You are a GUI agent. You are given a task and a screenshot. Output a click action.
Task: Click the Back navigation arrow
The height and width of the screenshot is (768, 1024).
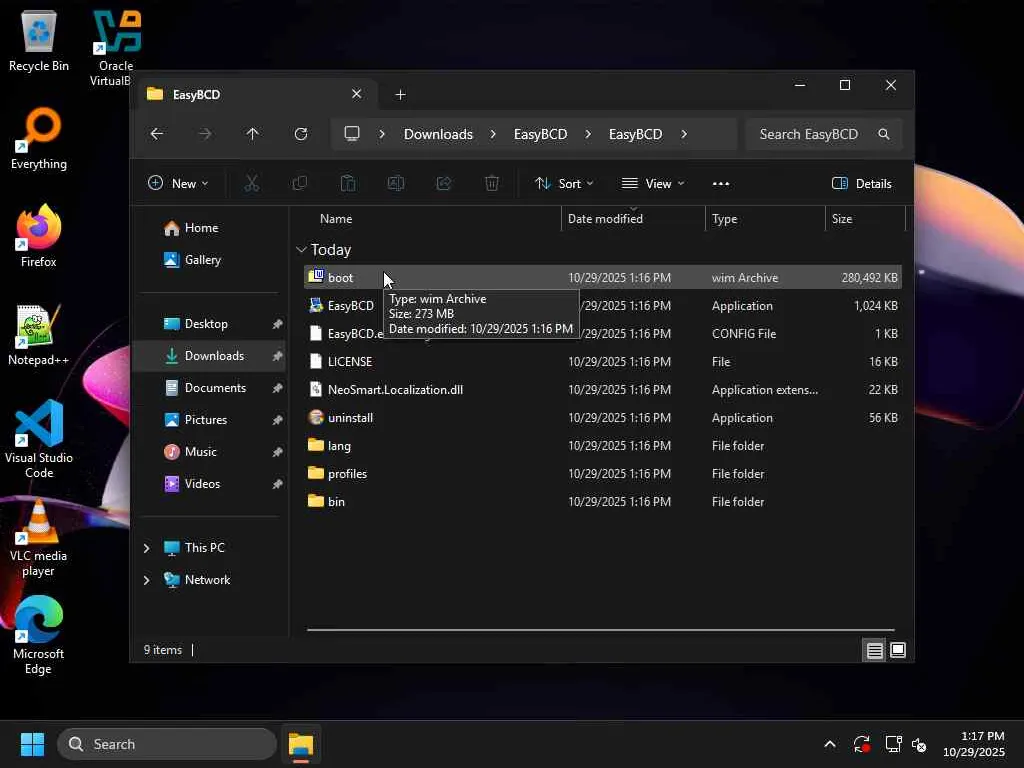coord(157,134)
